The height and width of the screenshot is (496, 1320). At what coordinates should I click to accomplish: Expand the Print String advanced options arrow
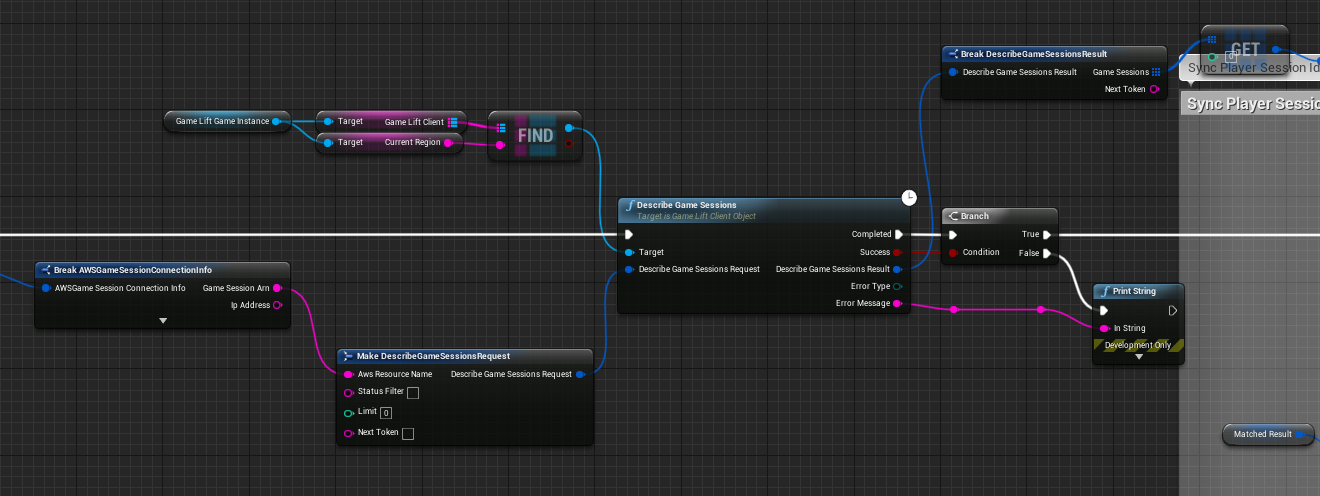coord(1138,357)
